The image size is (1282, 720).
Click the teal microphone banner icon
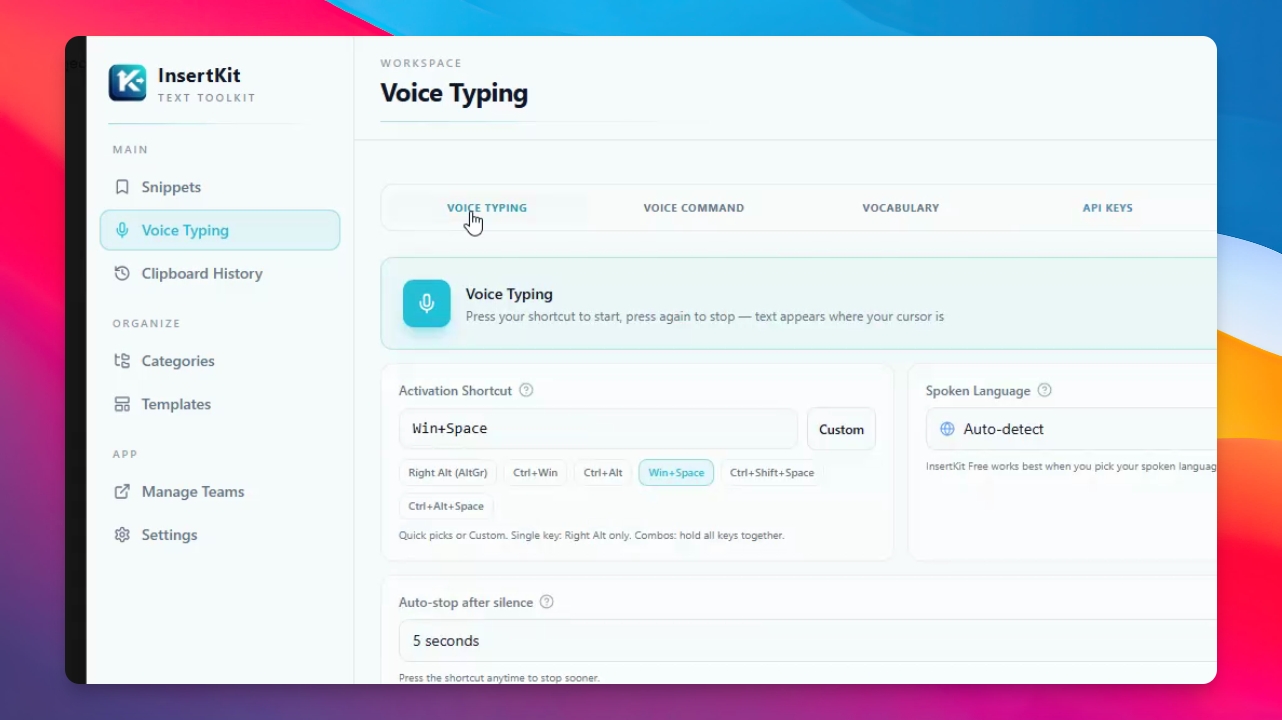tap(427, 303)
